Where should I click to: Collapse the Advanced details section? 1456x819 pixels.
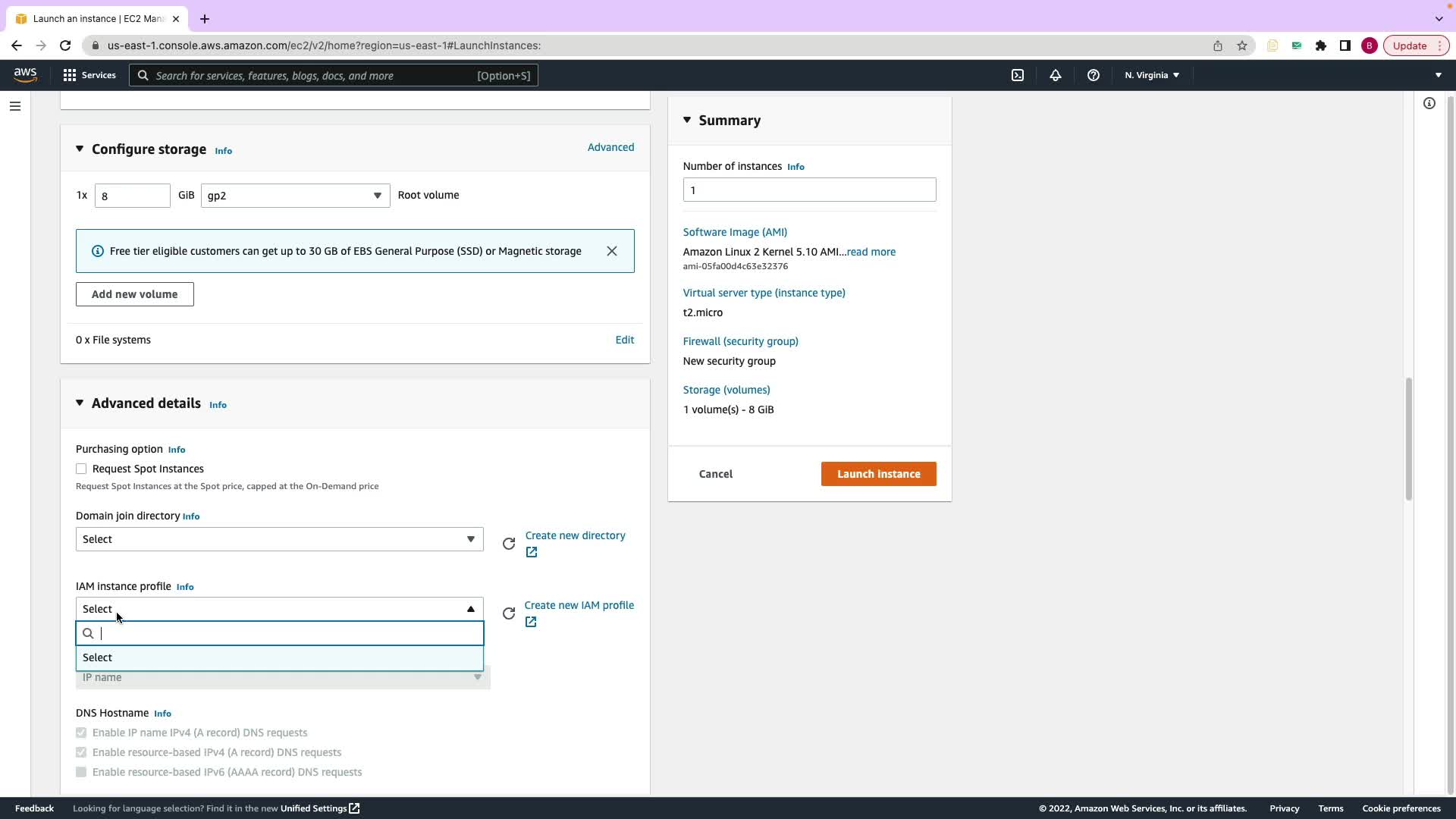[x=80, y=403]
